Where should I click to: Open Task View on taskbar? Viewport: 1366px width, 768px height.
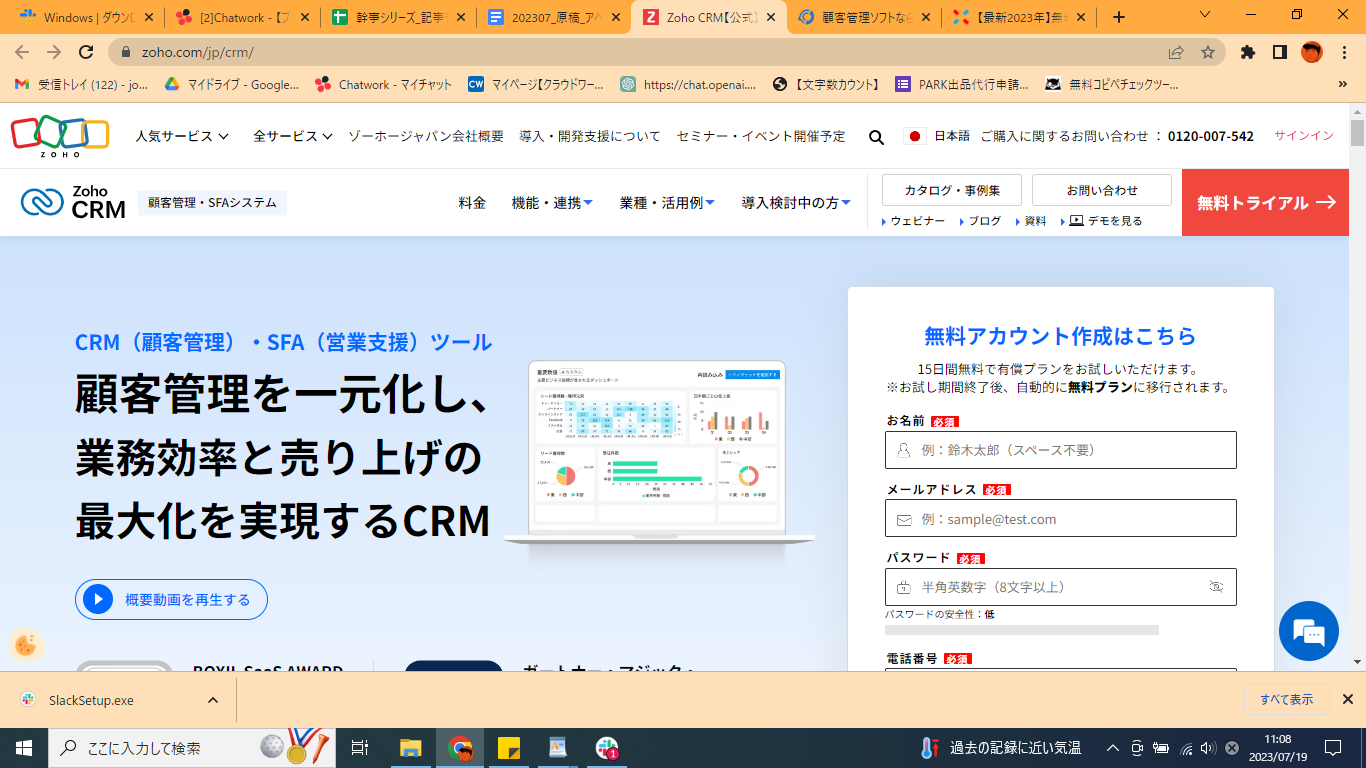(361, 747)
